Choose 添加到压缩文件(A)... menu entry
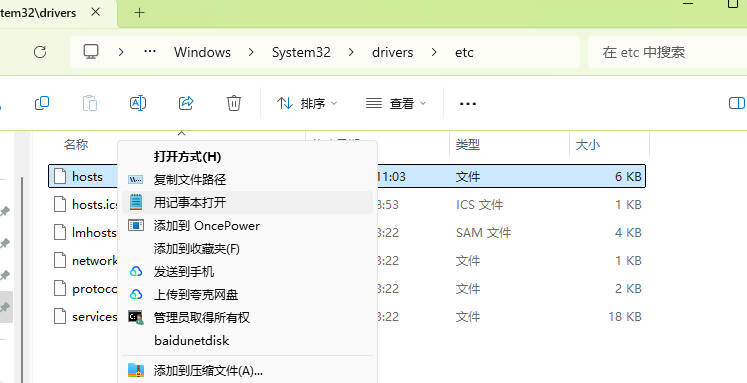 coord(247,371)
